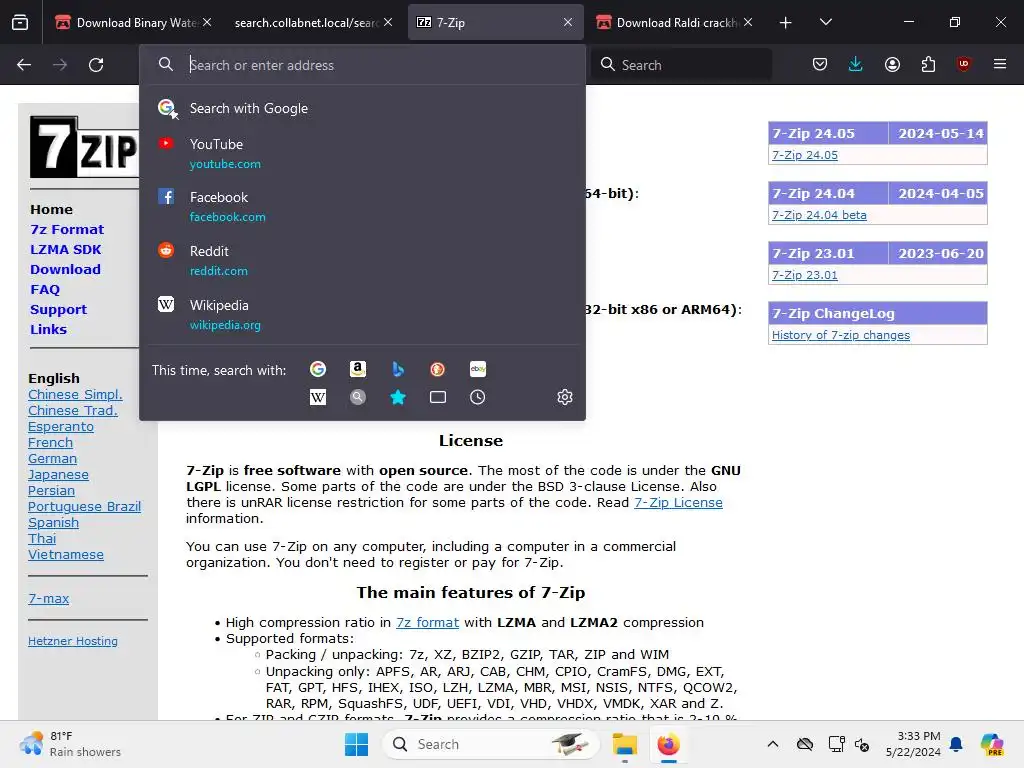Screen dimensions: 1024x768
Task: Open the 7-Zip 24.05 news link
Action: [805, 155]
